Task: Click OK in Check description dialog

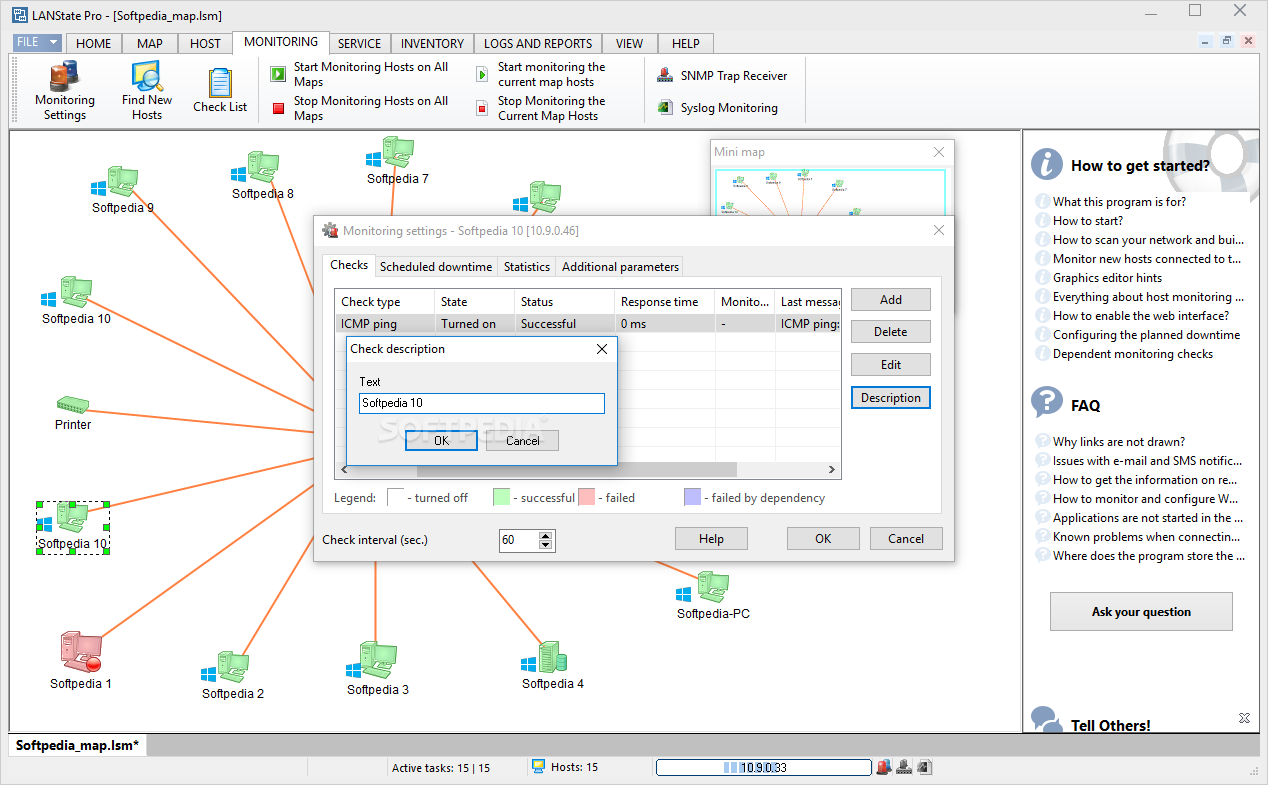Action: tap(441, 440)
